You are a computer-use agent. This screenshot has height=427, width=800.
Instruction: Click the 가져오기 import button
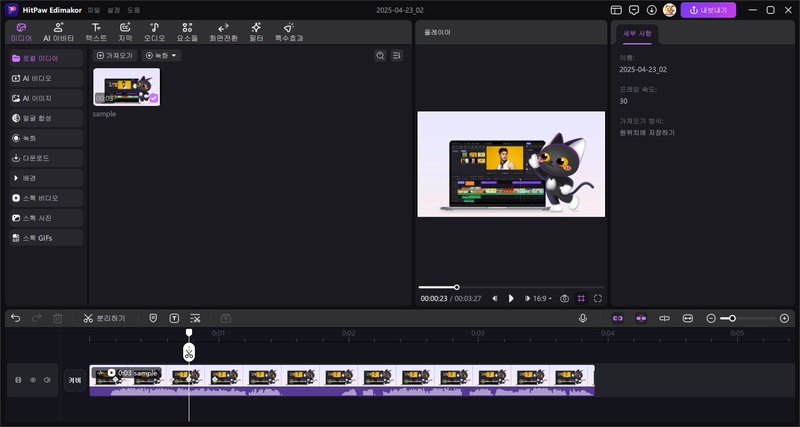(115, 56)
